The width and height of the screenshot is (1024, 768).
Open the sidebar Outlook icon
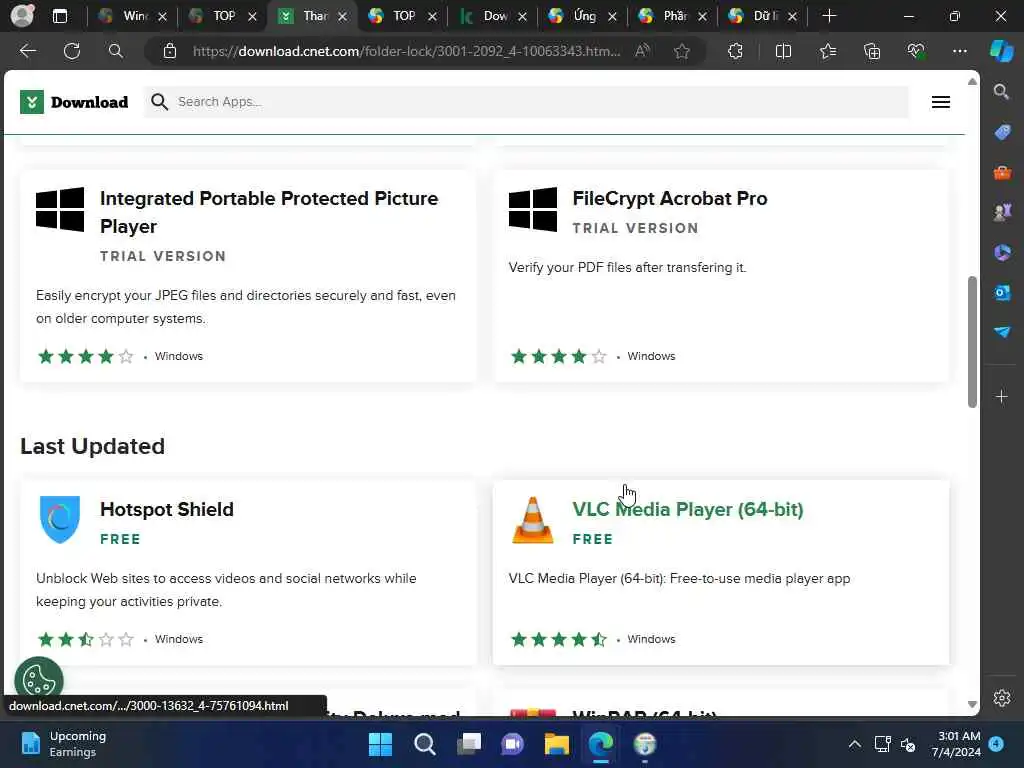(1002, 293)
